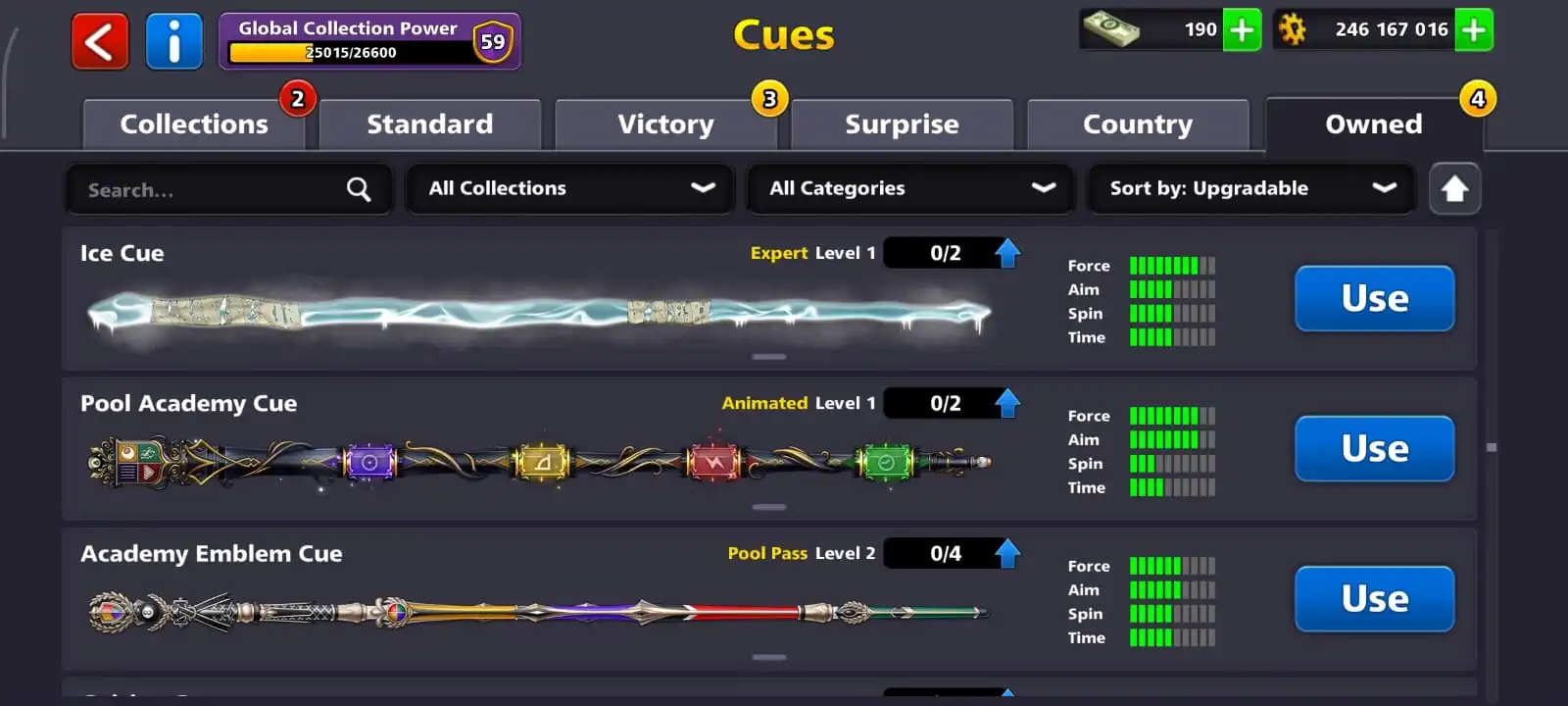Use the Academy Emblem Cue

click(x=1374, y=599)
